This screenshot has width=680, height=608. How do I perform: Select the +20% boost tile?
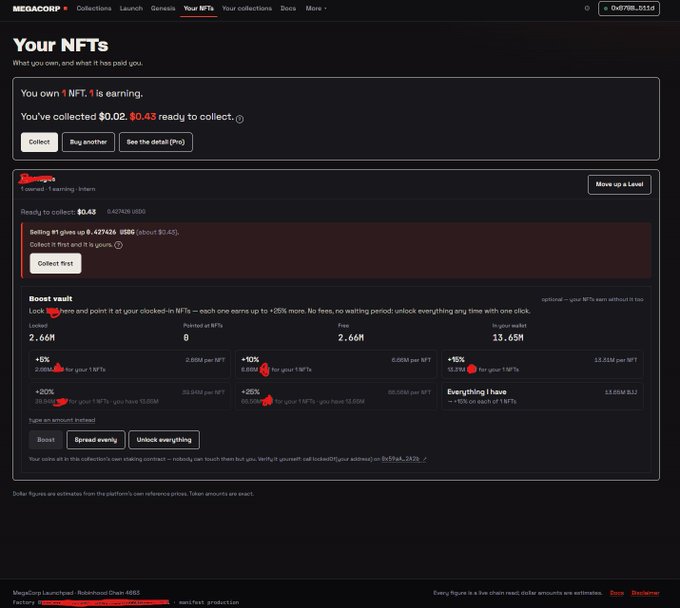pos(130,396)
